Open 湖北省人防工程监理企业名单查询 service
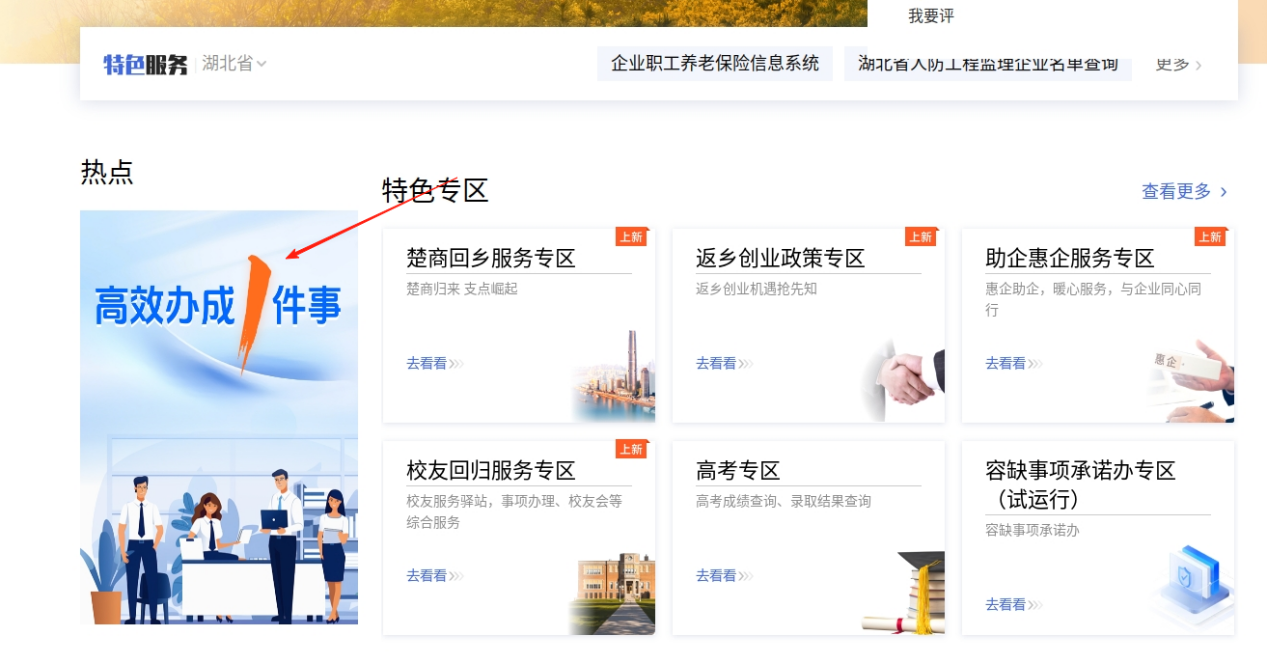The width and height of the screenshot is (1267, 663). (987, 64)
